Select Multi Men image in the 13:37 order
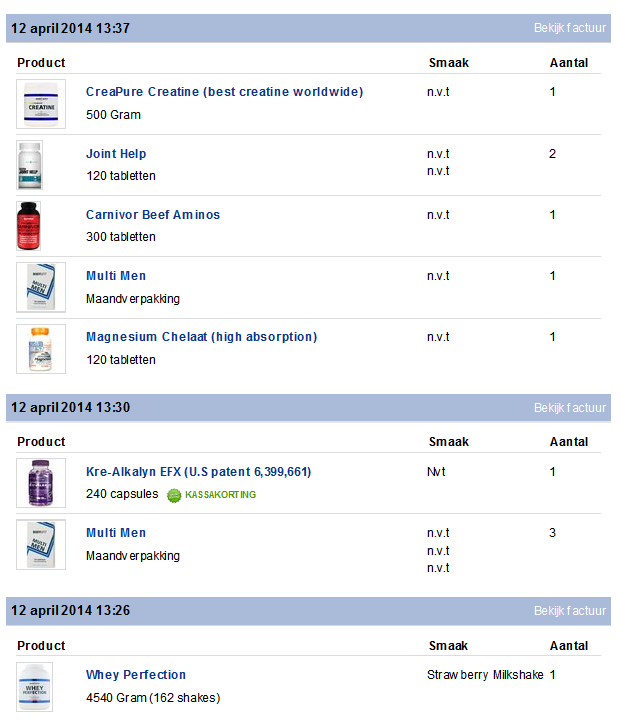The width and height of the screenshot is (636, 723). (x=41, y=287)
